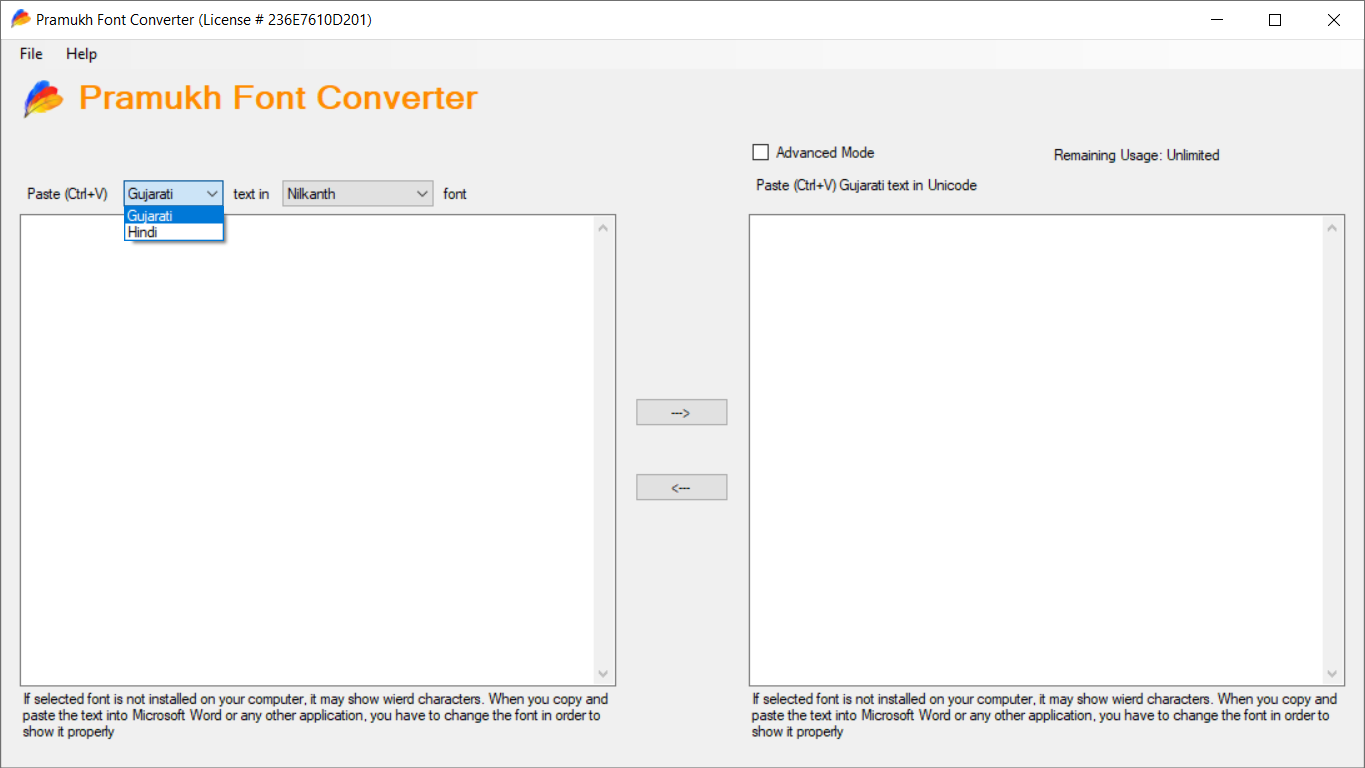Click the left text area scroll-up arrow
Viewport: 1365px width, 768px height.
click(602, 227)
